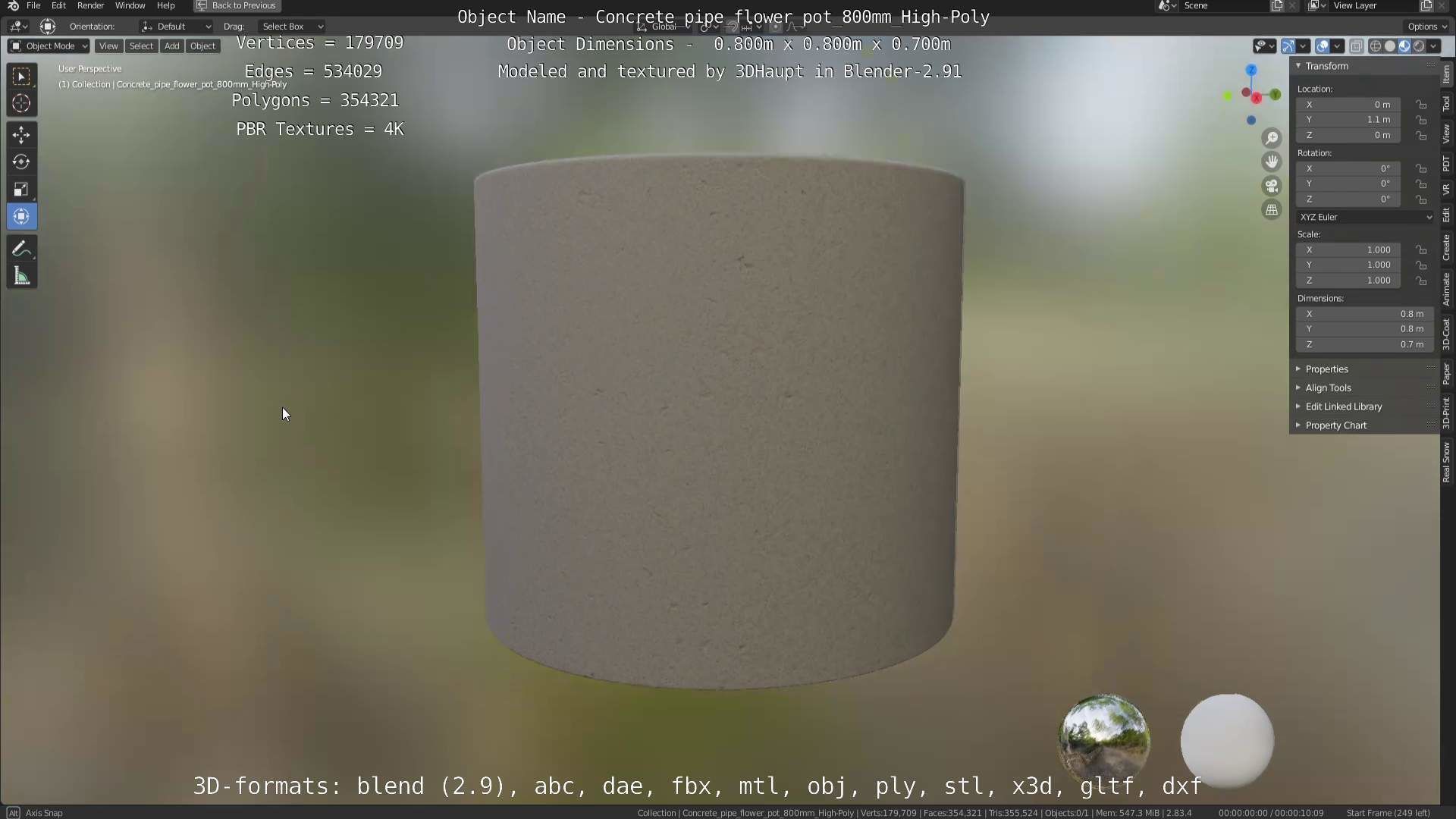The image size is (1456, 819).
Task: Choose the Measure ruler tool
Action: [21, 277]
